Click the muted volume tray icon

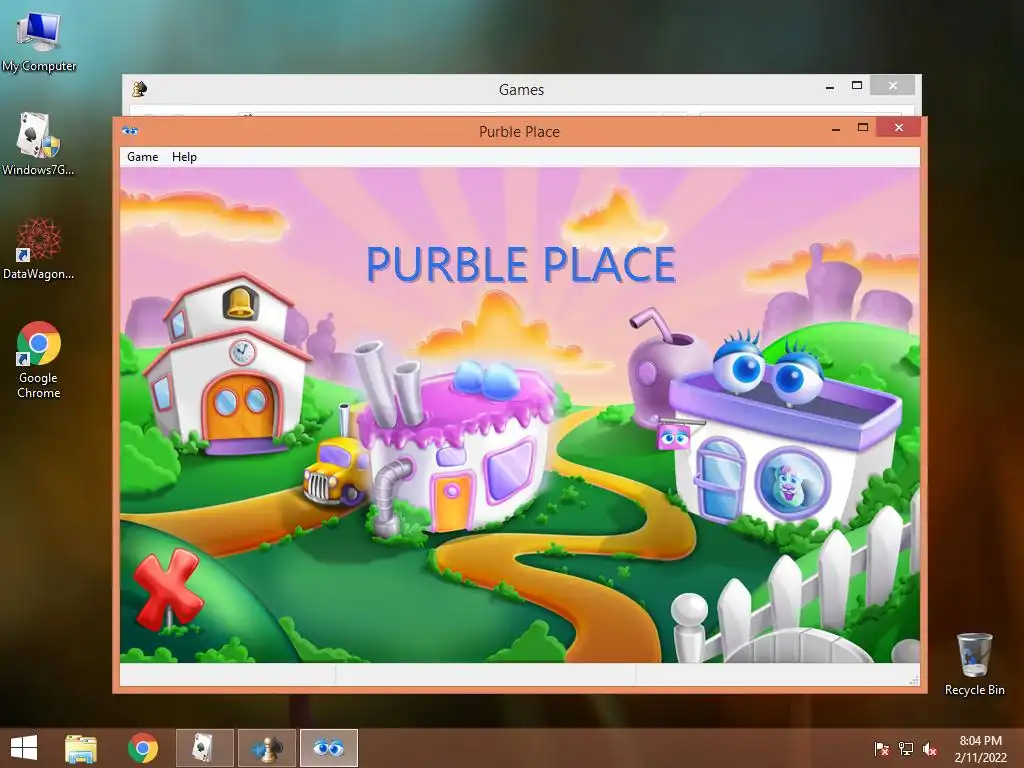point(929,749)
